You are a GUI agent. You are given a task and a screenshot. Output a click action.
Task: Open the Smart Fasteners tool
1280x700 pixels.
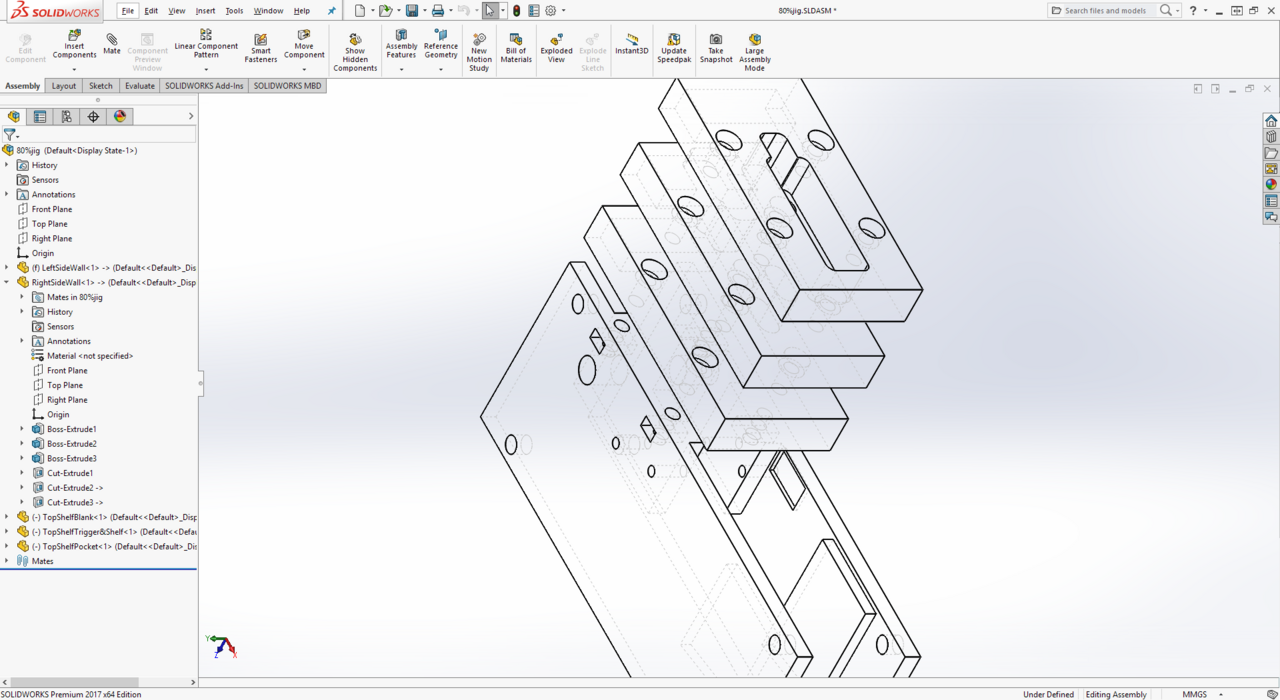[x=261, y=48]
